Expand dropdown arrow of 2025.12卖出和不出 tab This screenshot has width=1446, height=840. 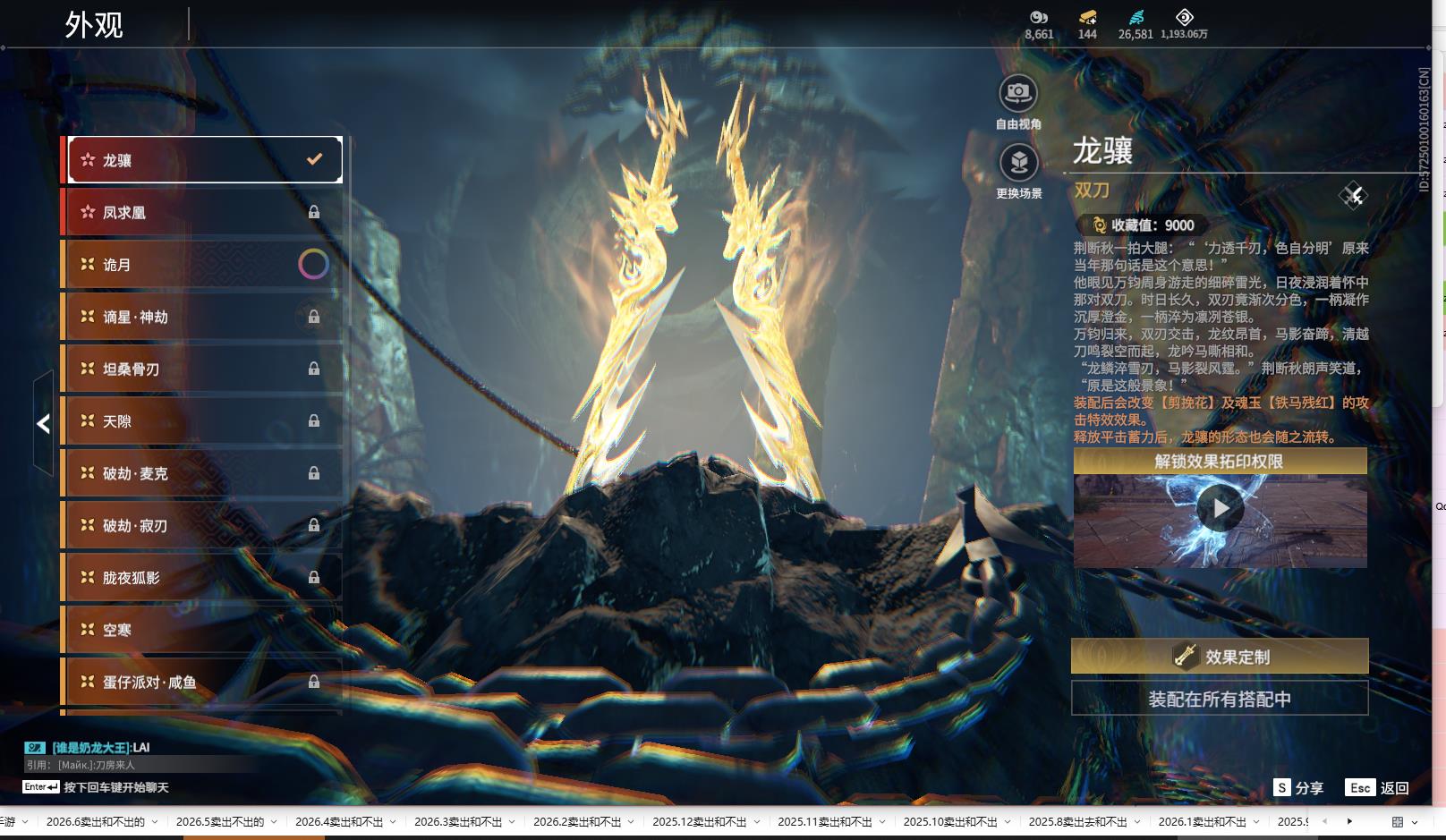click(x=757, y=821)
